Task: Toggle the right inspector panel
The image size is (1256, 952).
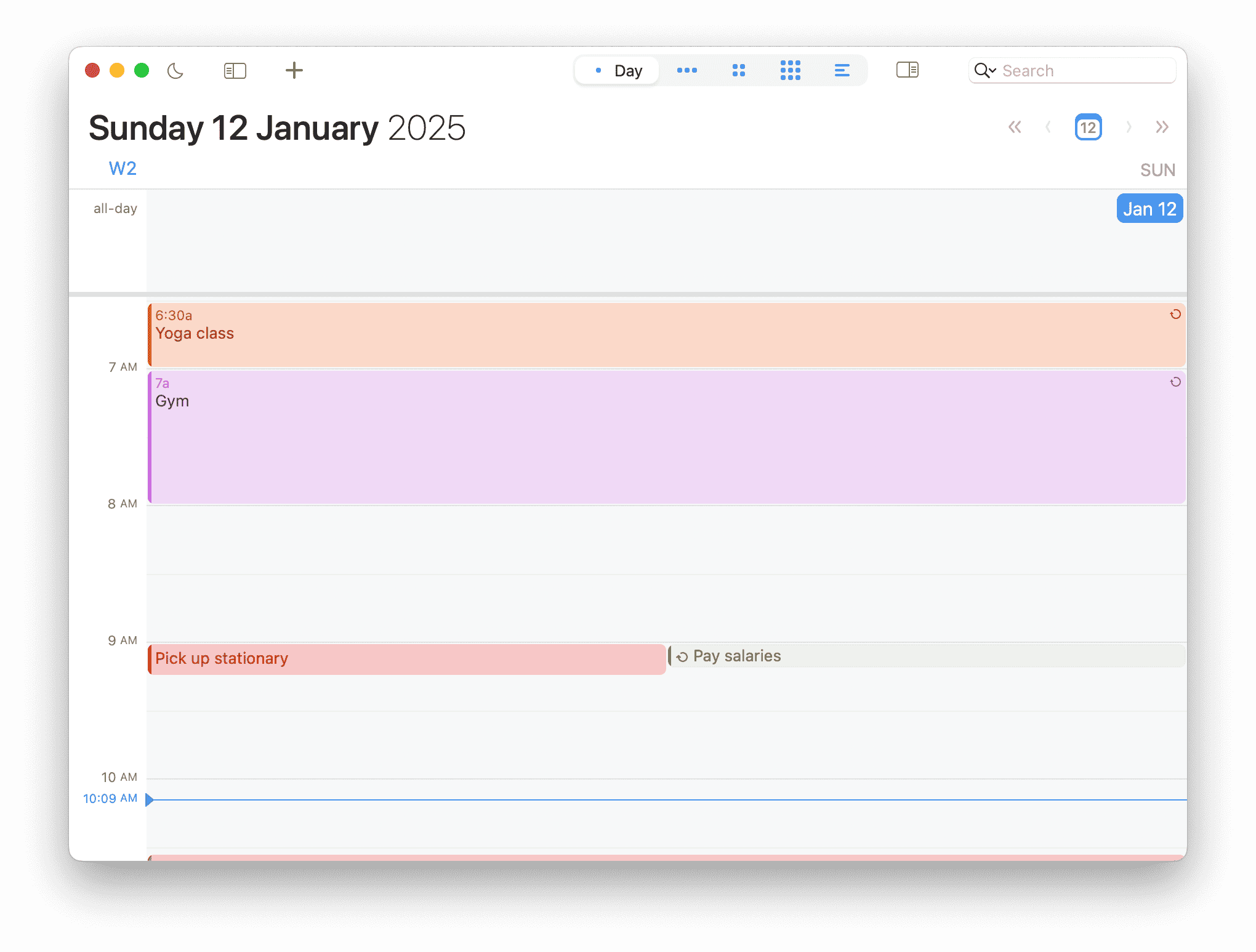Action: pyautogui.click(x=908, y=70)
